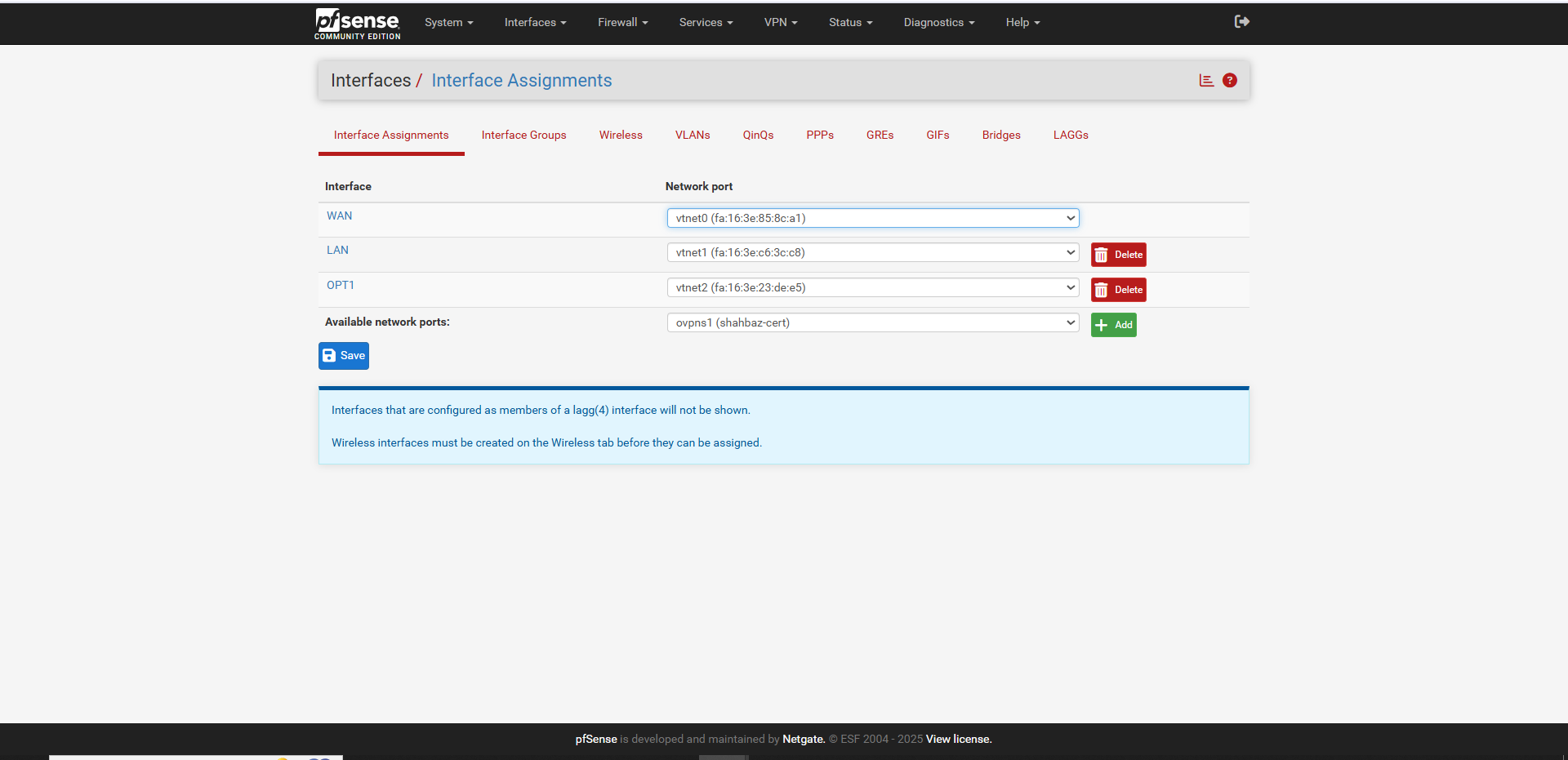Click the pfSense logo icon
1568x760 pixels.
[357, 23]
